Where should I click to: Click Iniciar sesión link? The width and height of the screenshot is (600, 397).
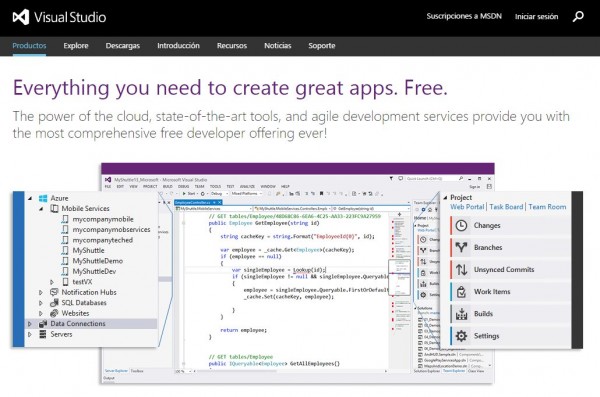536,16
